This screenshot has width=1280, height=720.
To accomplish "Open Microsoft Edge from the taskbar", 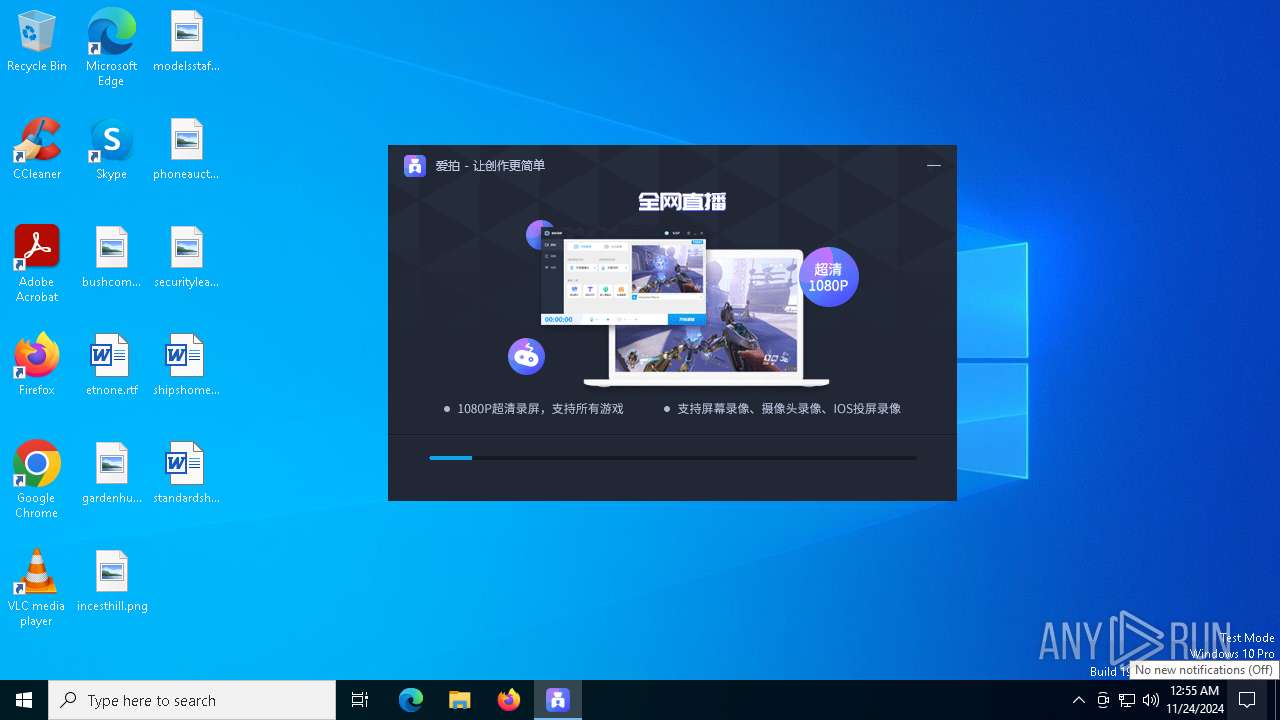I will tap(411, 700).
